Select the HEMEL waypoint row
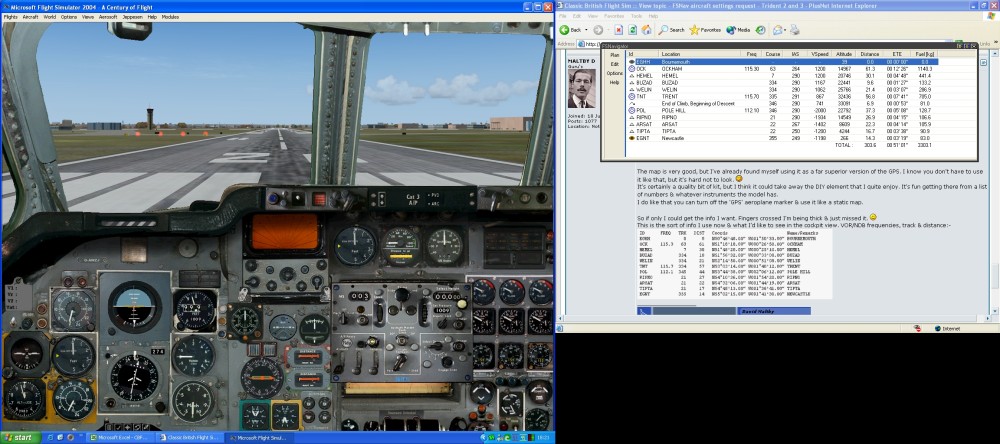Image resolution: width=1000 pixels, height=444 pixels. pyautogui.click(x=783, y=75)
